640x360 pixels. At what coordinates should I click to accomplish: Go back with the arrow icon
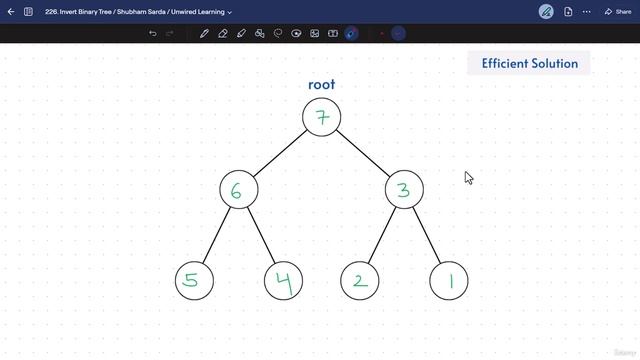click(x=11, y=12)
